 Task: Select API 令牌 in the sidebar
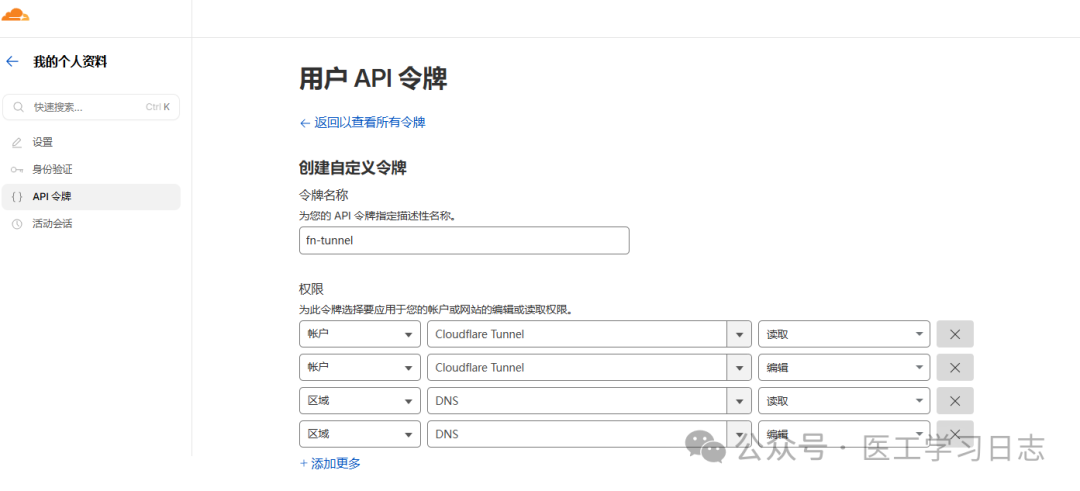pyautogui.click(x=91, y=196)
